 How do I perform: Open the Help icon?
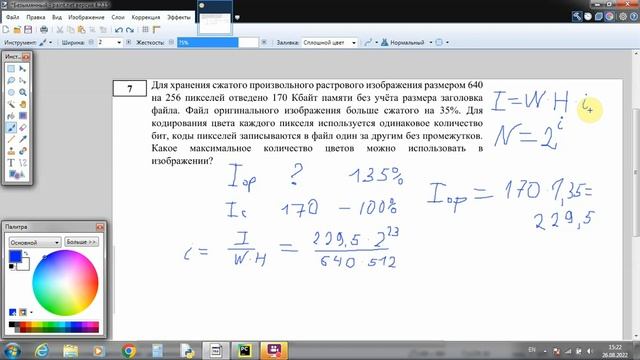click(x=634, y=16)
